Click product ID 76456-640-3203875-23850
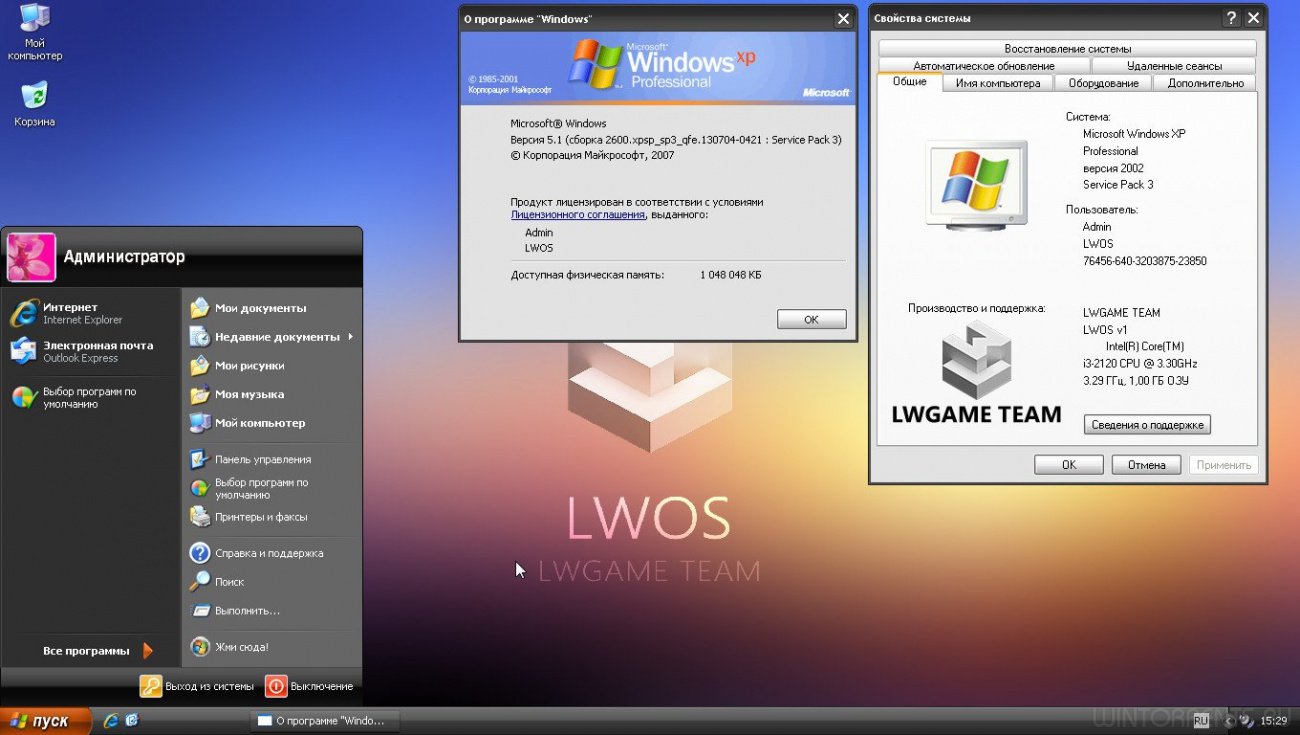The width and height of the screenshot is (1300, 735). point(1144,261)
